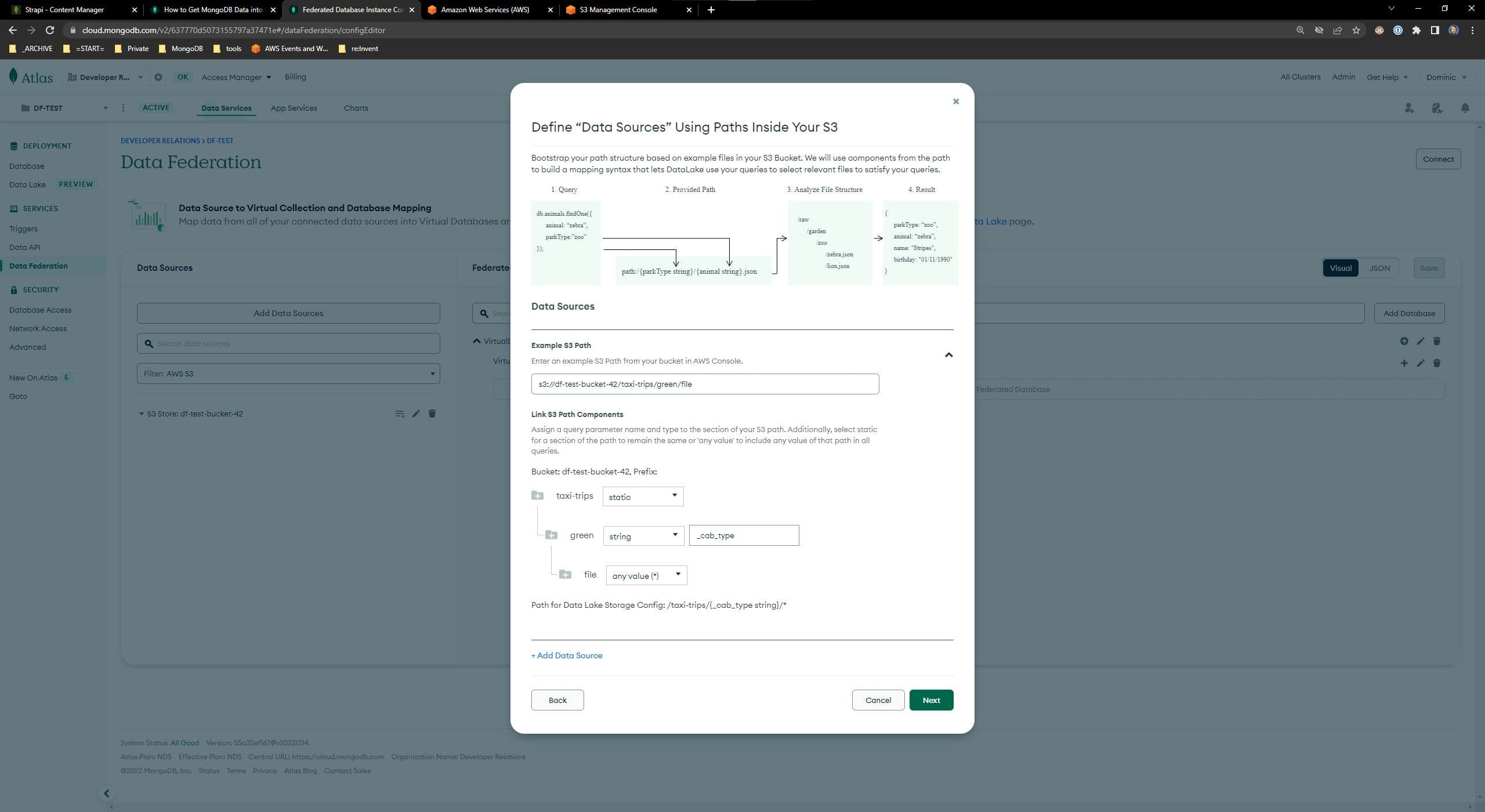Image resolution: width=1485 pixels, height=812 pixels.
Task: Delete the df-test-bucket-42 S3 store
Action: tap(432, 414)
